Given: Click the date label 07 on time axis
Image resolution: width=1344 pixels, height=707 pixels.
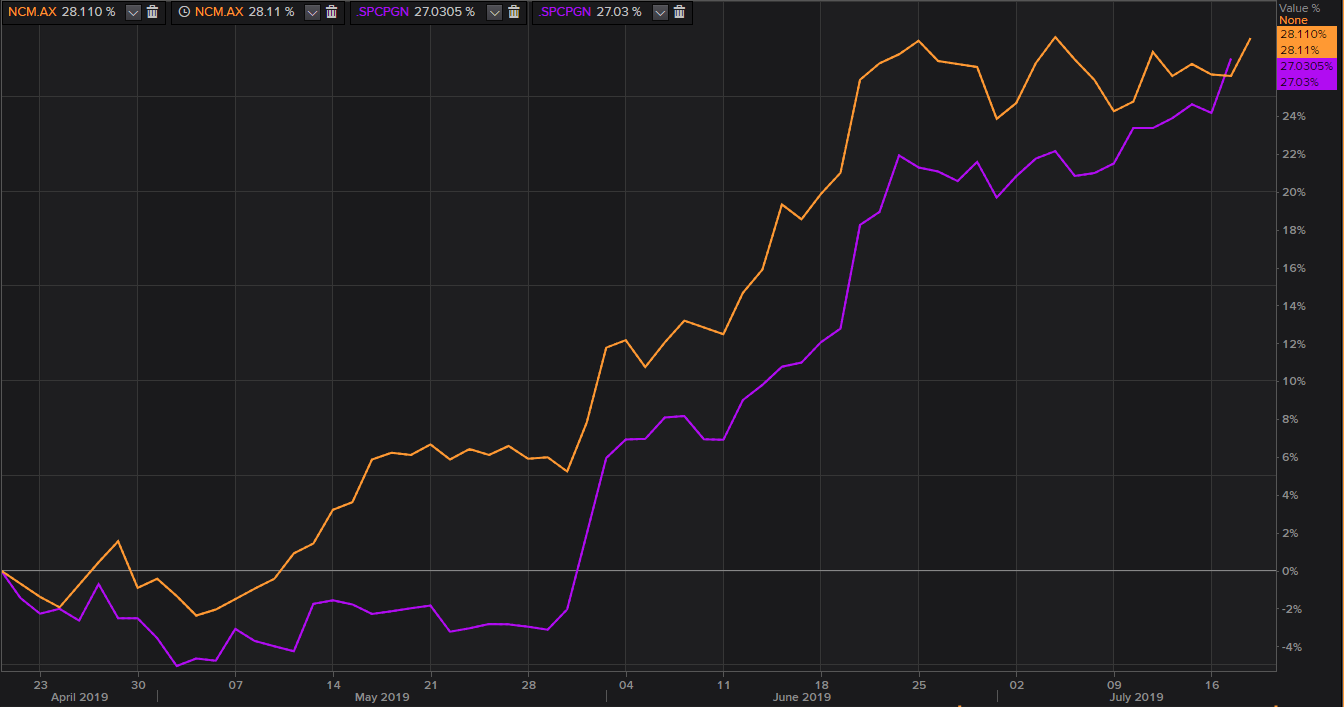Looking at the screenshot, I should [x=235, y=685].
